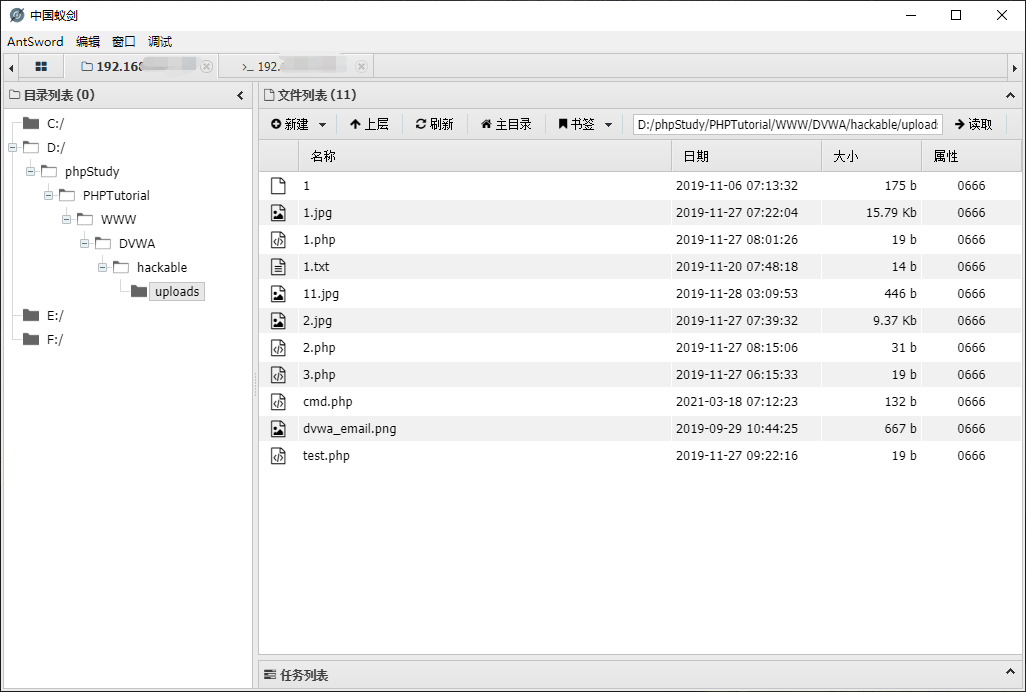Screen dimensions: 1026x692
Task: Sort by 属性 column header
Action: pyautogui.click(x=971, y=156)
